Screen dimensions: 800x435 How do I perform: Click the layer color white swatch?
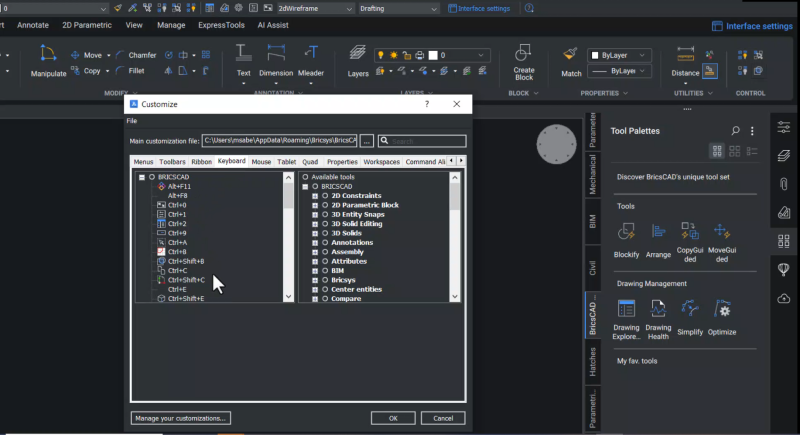[x=433, y=55]
